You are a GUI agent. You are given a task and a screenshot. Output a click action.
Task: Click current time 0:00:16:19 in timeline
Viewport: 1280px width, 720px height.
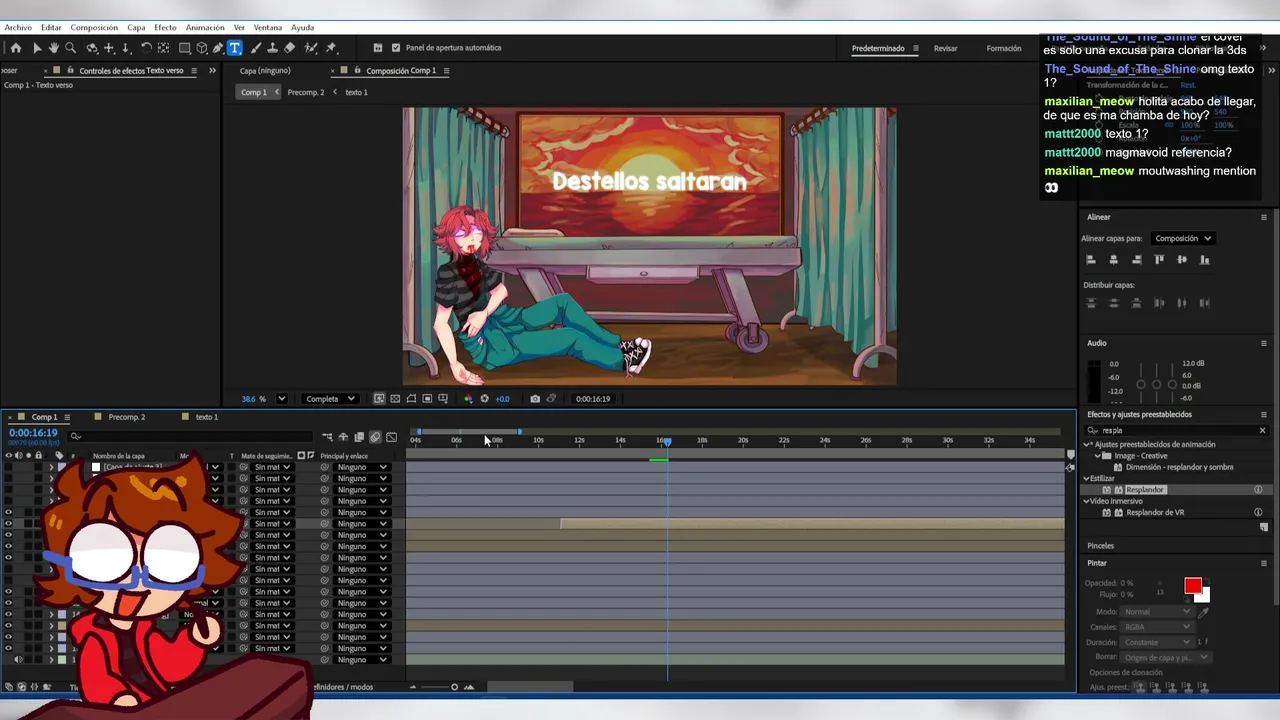pyautogui.click(x=33, y=433)
